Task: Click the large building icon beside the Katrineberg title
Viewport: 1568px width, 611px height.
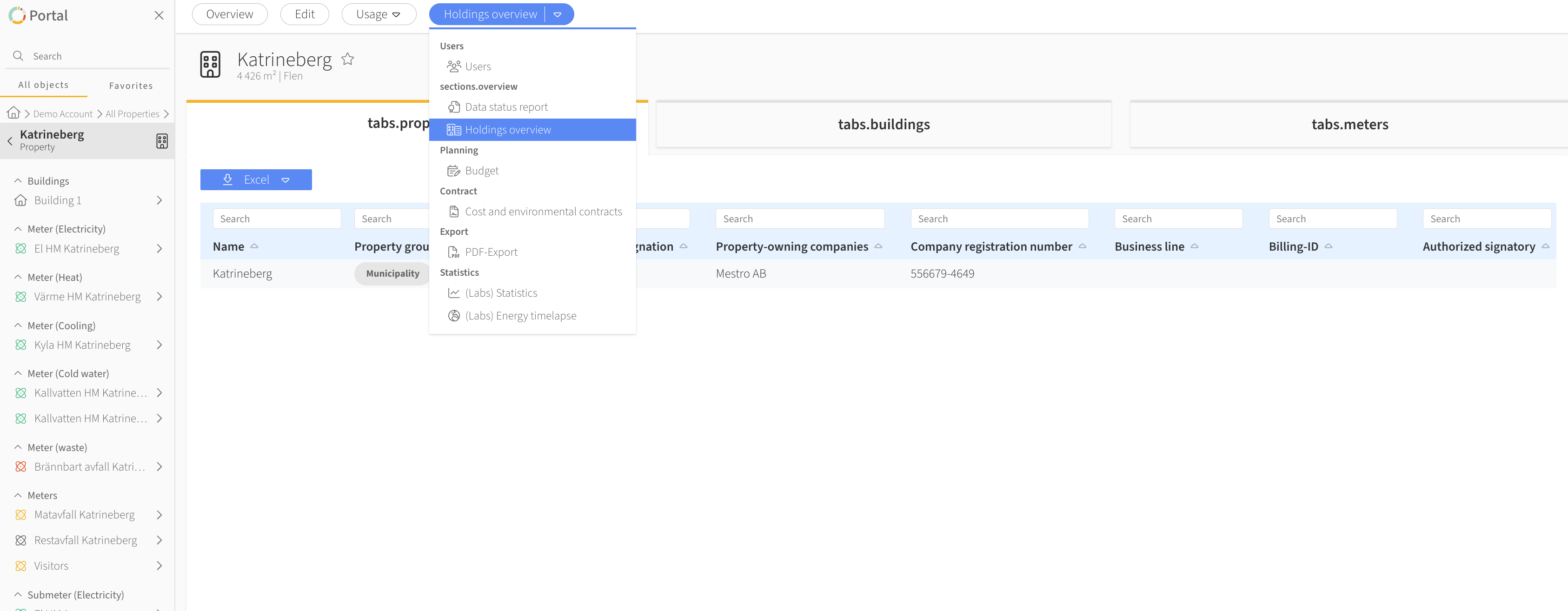Action: pos(211,65)
